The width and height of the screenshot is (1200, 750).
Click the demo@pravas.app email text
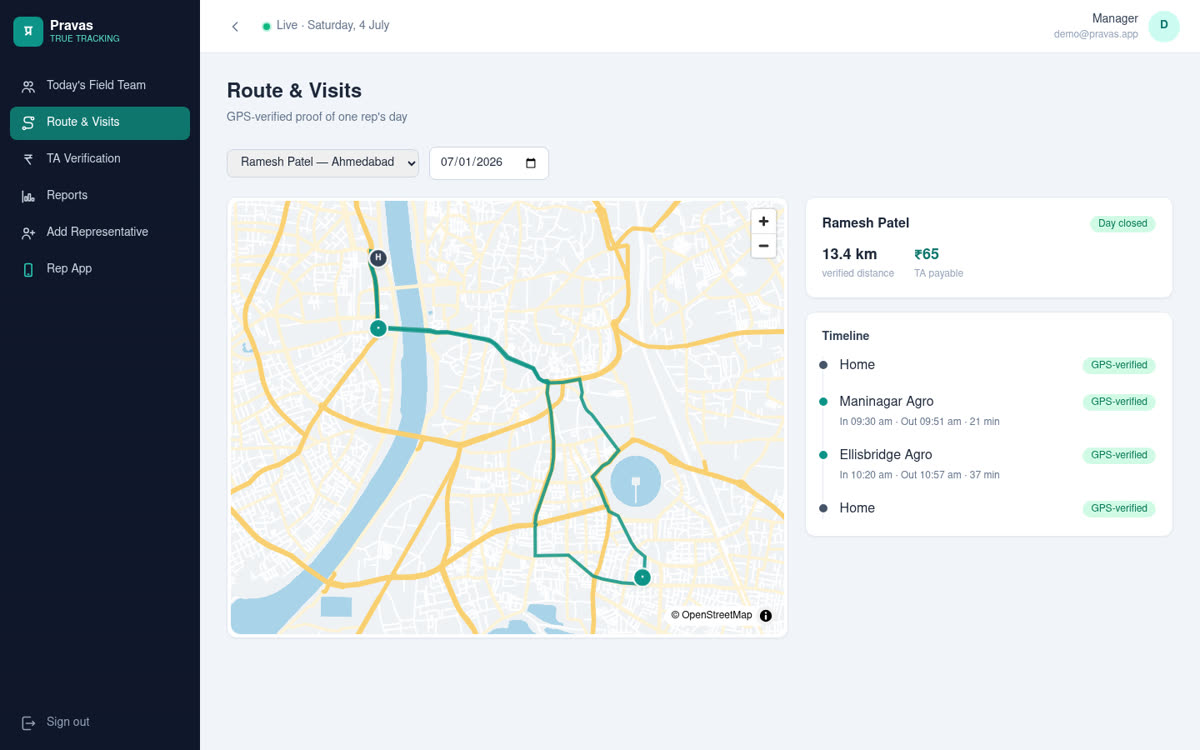(1096, 34)
